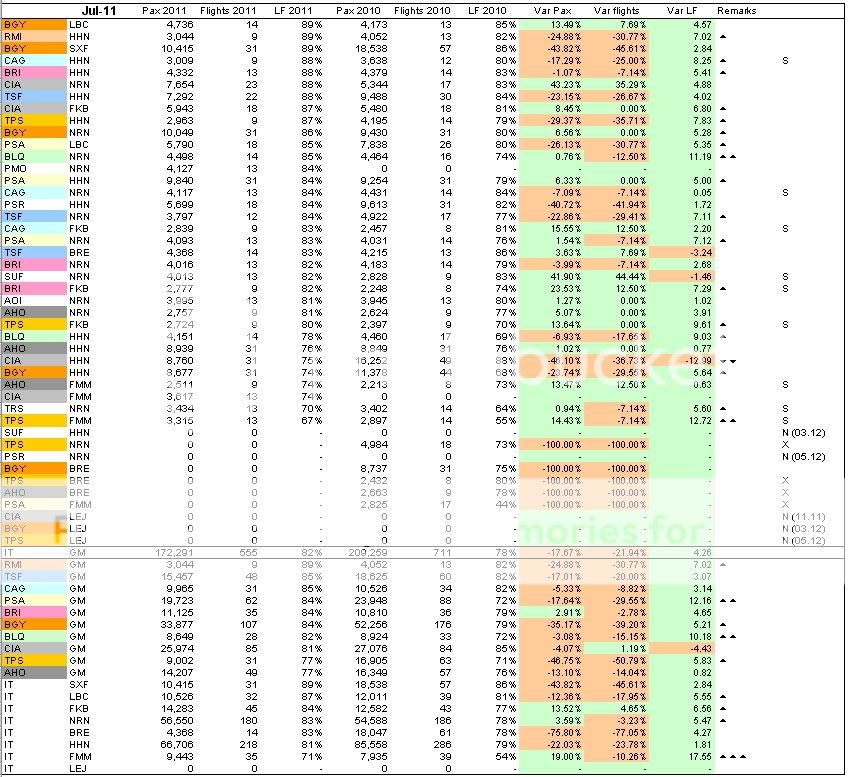This screenshot has height=777, width=849.
Task: Select the double up-arrow marker next to 11.19
Action: (728, 156)
